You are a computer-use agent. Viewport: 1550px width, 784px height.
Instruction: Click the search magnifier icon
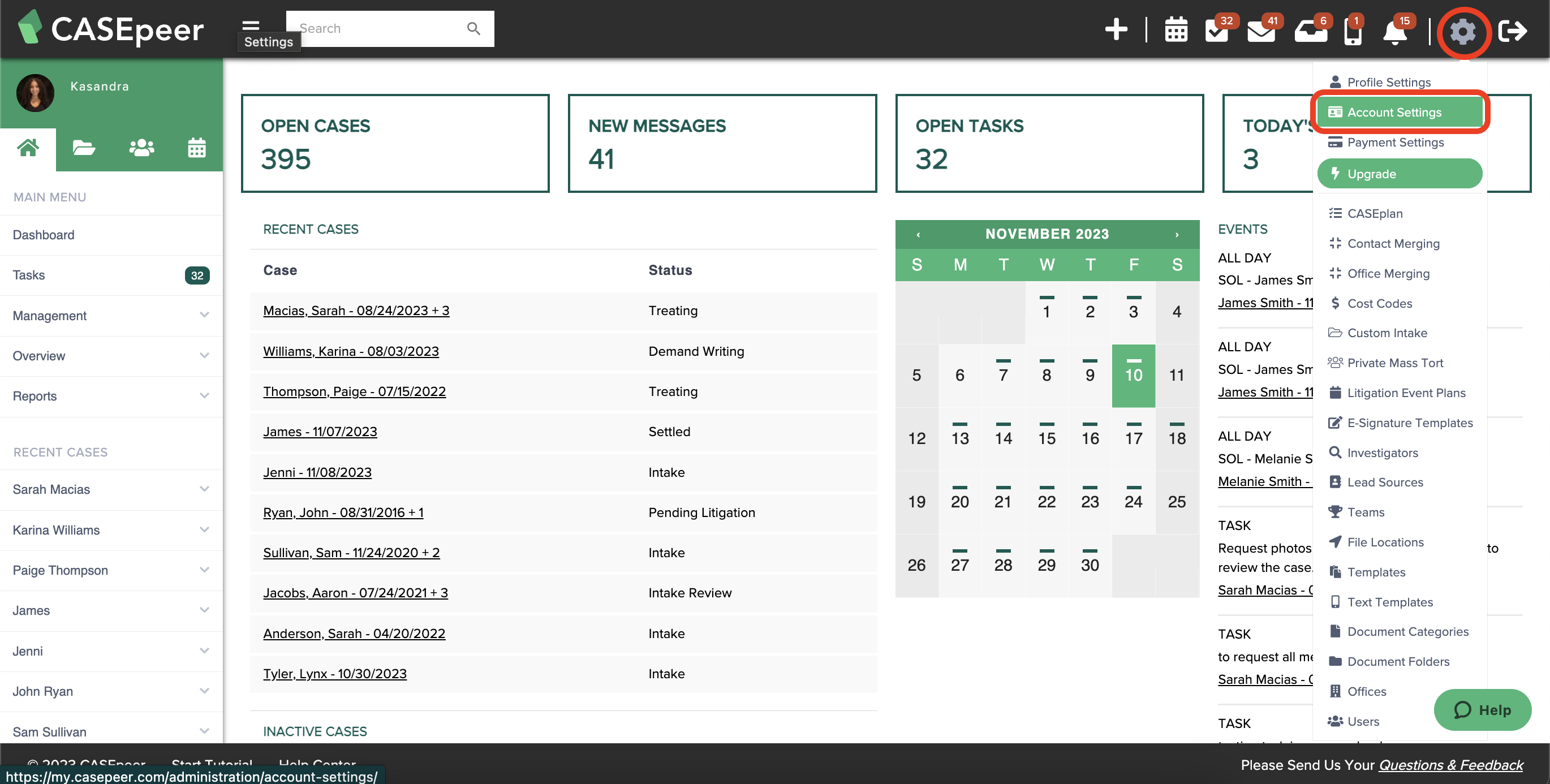(473, 28)
